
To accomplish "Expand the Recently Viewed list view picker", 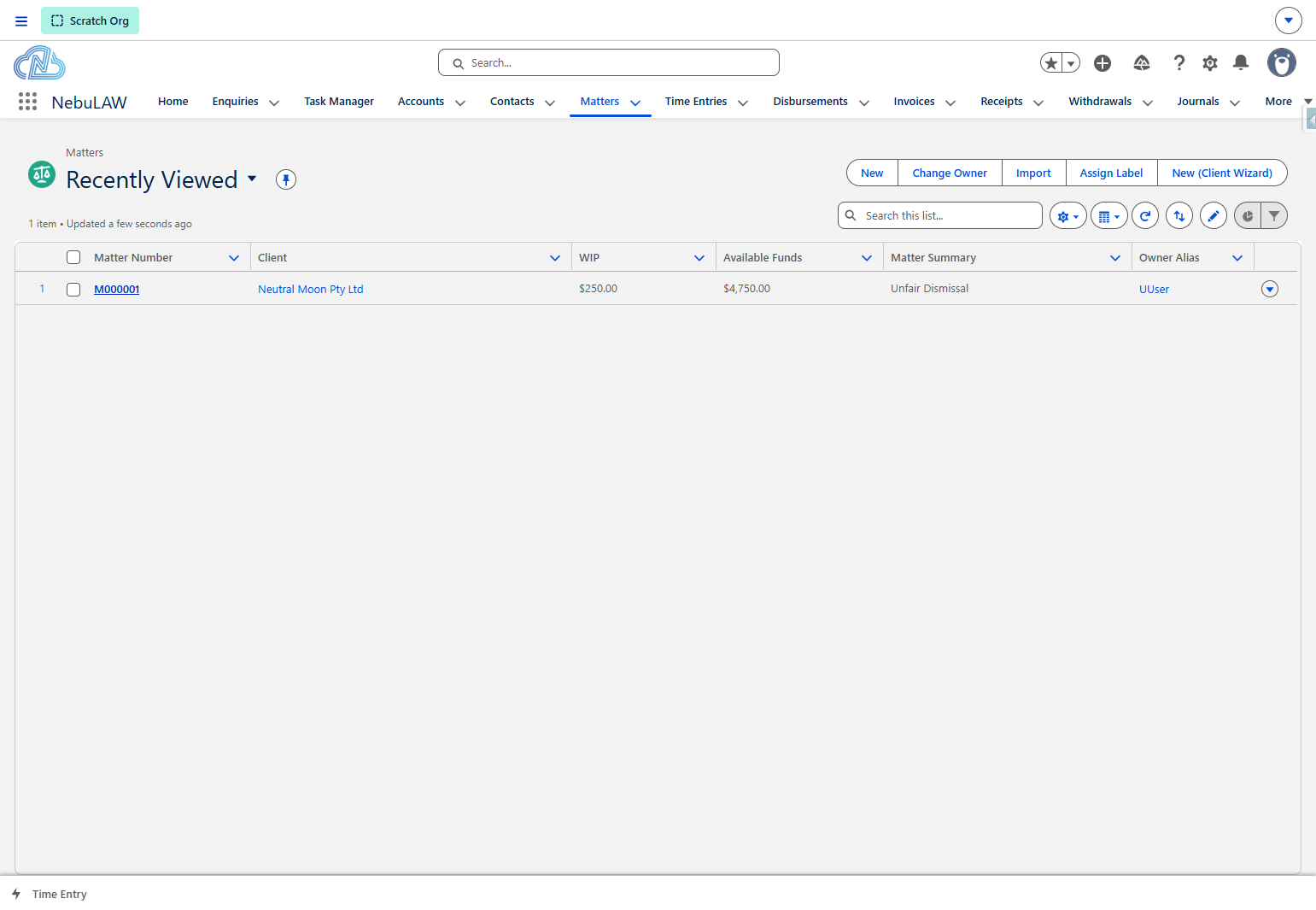I will 252,179.
